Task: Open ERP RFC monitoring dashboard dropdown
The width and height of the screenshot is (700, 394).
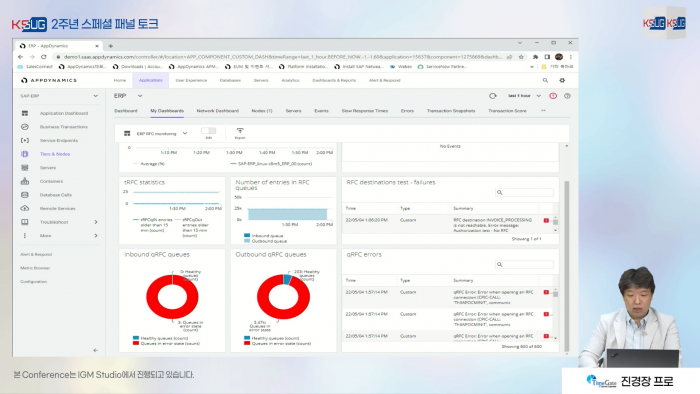Action: (x=185, y=133)
